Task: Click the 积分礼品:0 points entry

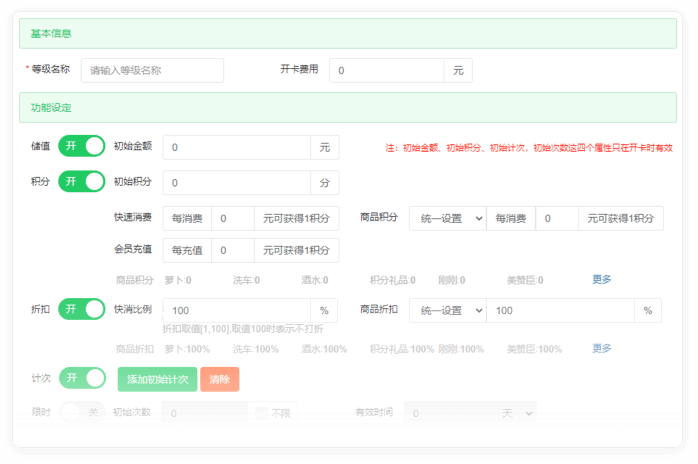Action: [x=393, y=280]
